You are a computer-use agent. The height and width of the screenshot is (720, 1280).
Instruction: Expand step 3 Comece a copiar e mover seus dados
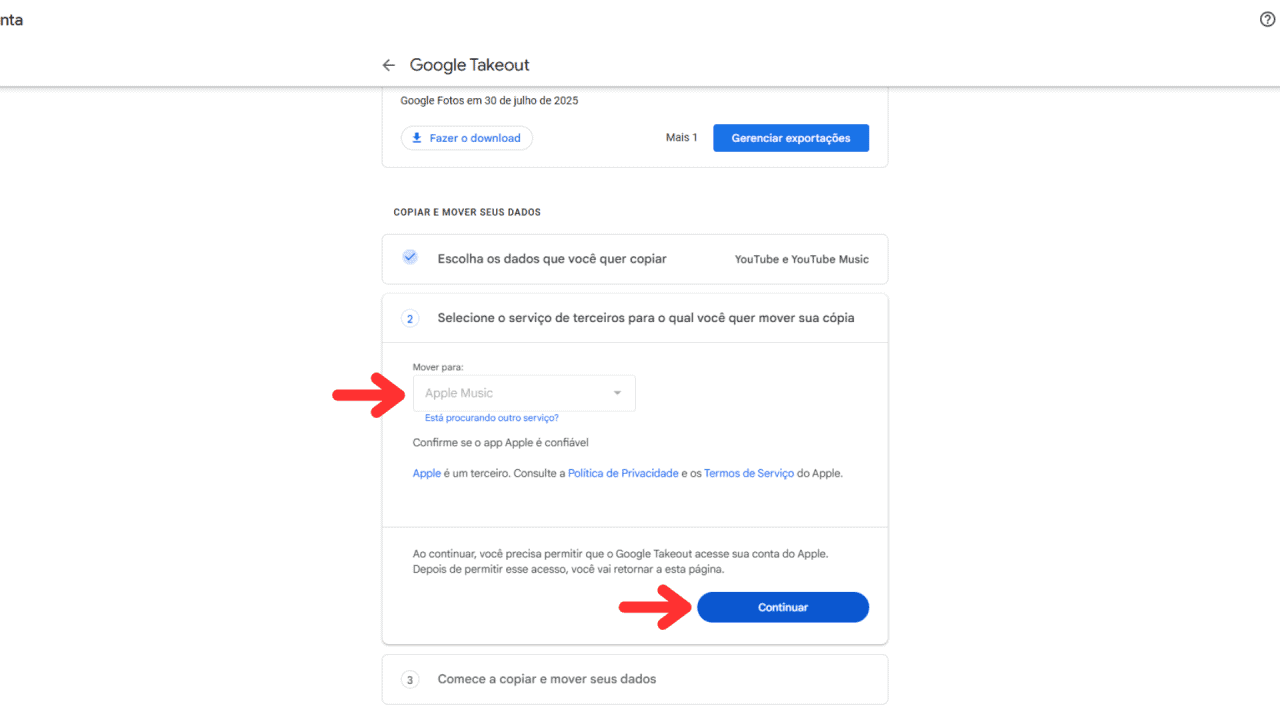tap(635, 679)
